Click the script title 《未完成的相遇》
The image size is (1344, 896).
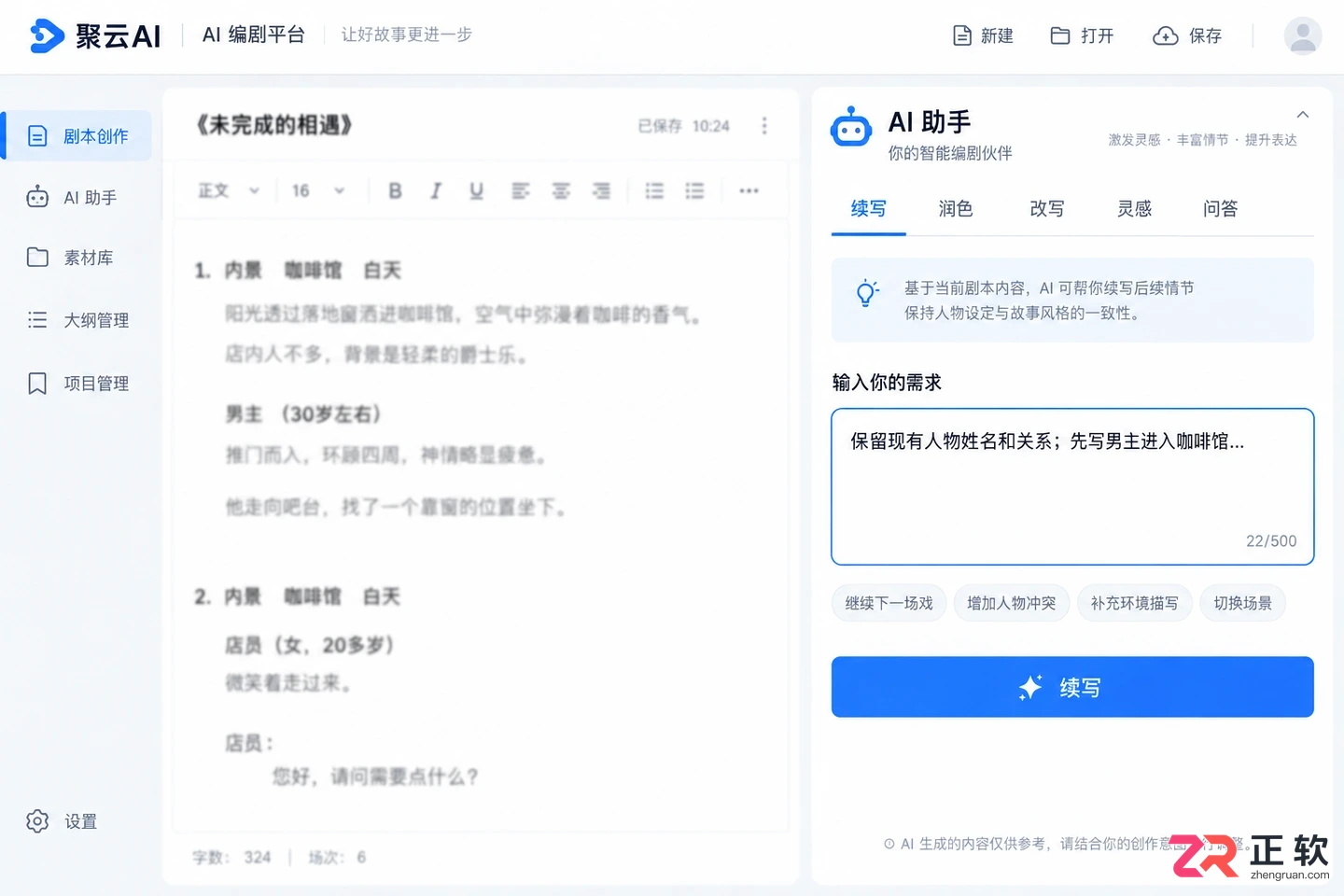[273, 125]
